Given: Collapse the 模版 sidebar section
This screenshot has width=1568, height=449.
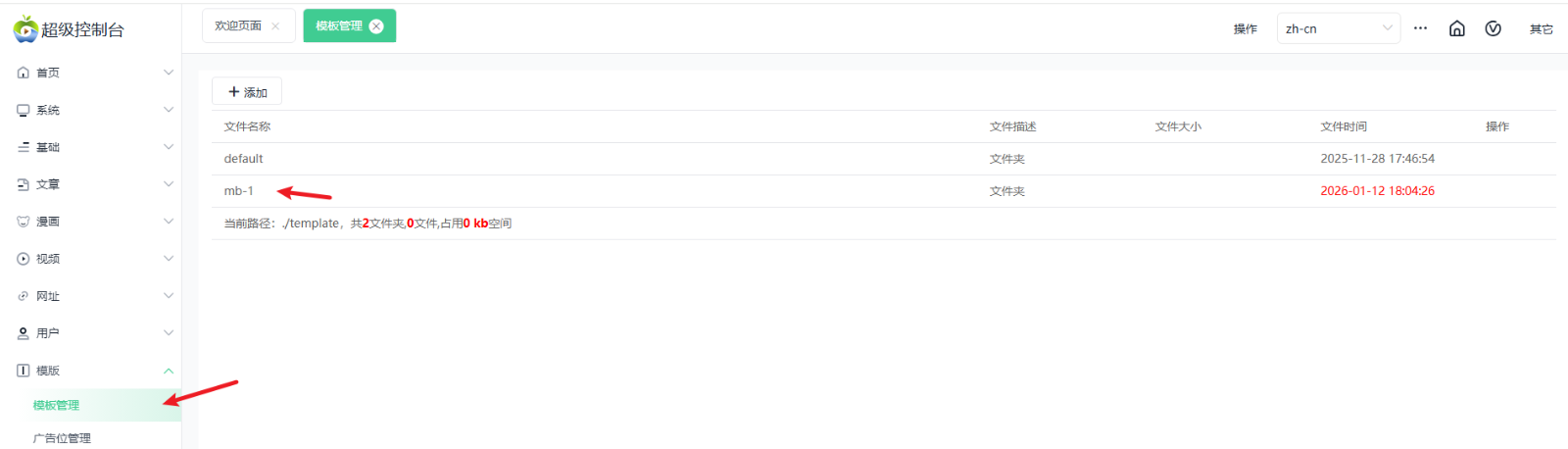Looking at the screenshot, I should [168, 371].
